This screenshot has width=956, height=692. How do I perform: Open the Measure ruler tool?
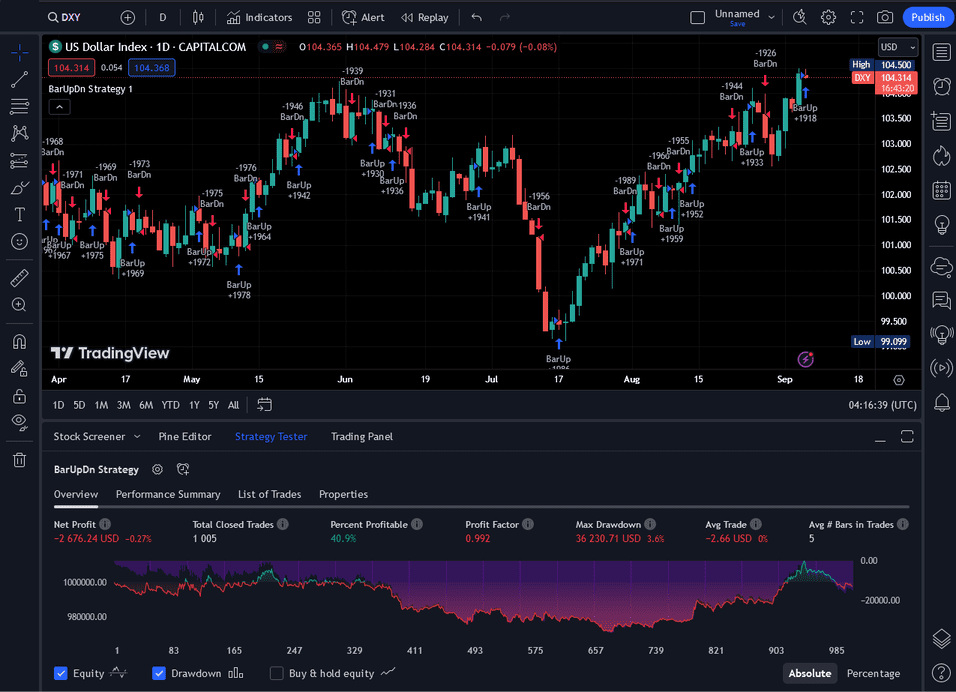[x=19, y=277]
